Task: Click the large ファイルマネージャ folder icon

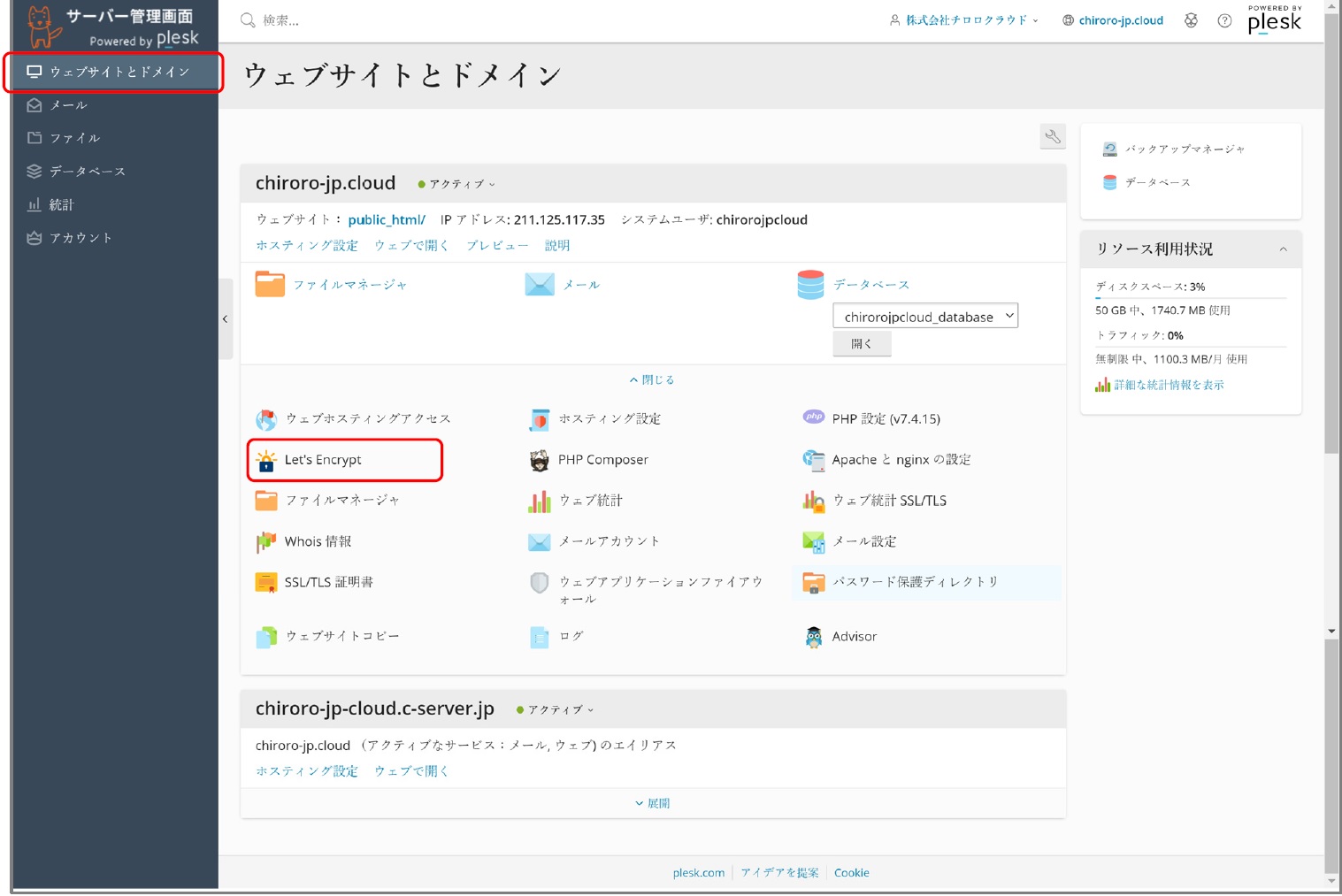Action: (x=270, y=285)
